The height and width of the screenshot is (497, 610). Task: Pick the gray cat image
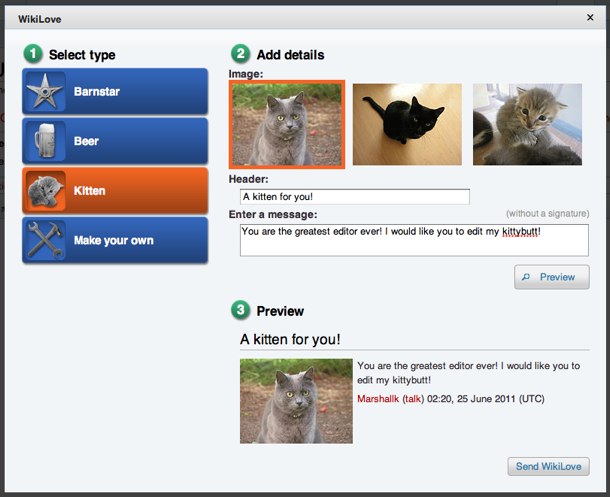click(287, 124)
